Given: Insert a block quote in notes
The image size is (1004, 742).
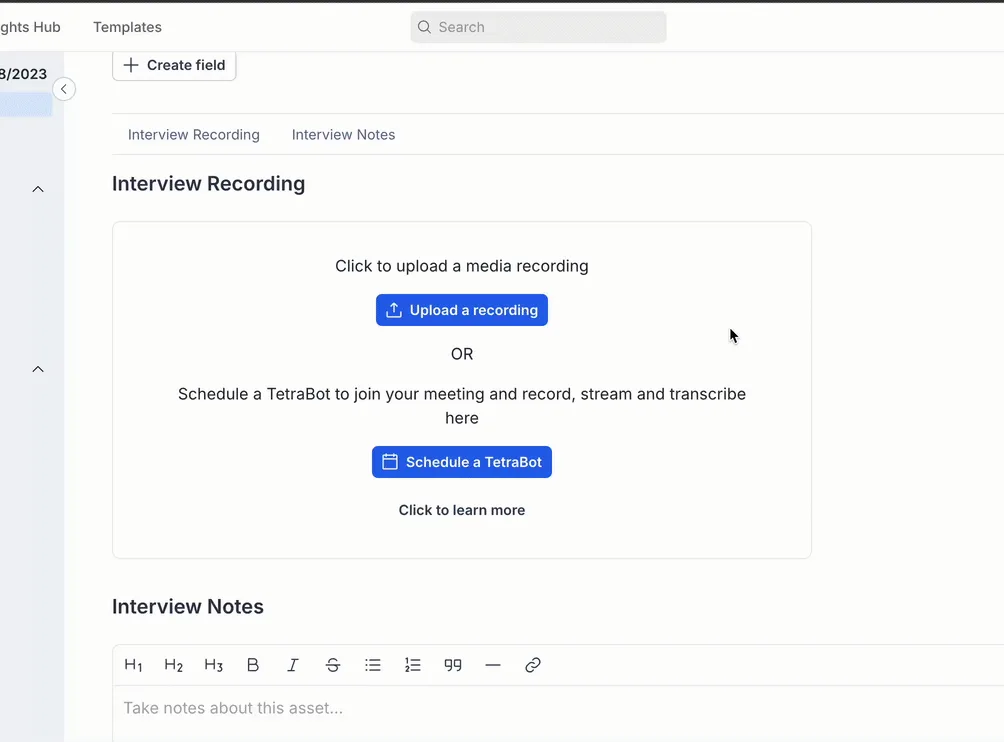Looking at the screenshot, I should coord(453,665).
